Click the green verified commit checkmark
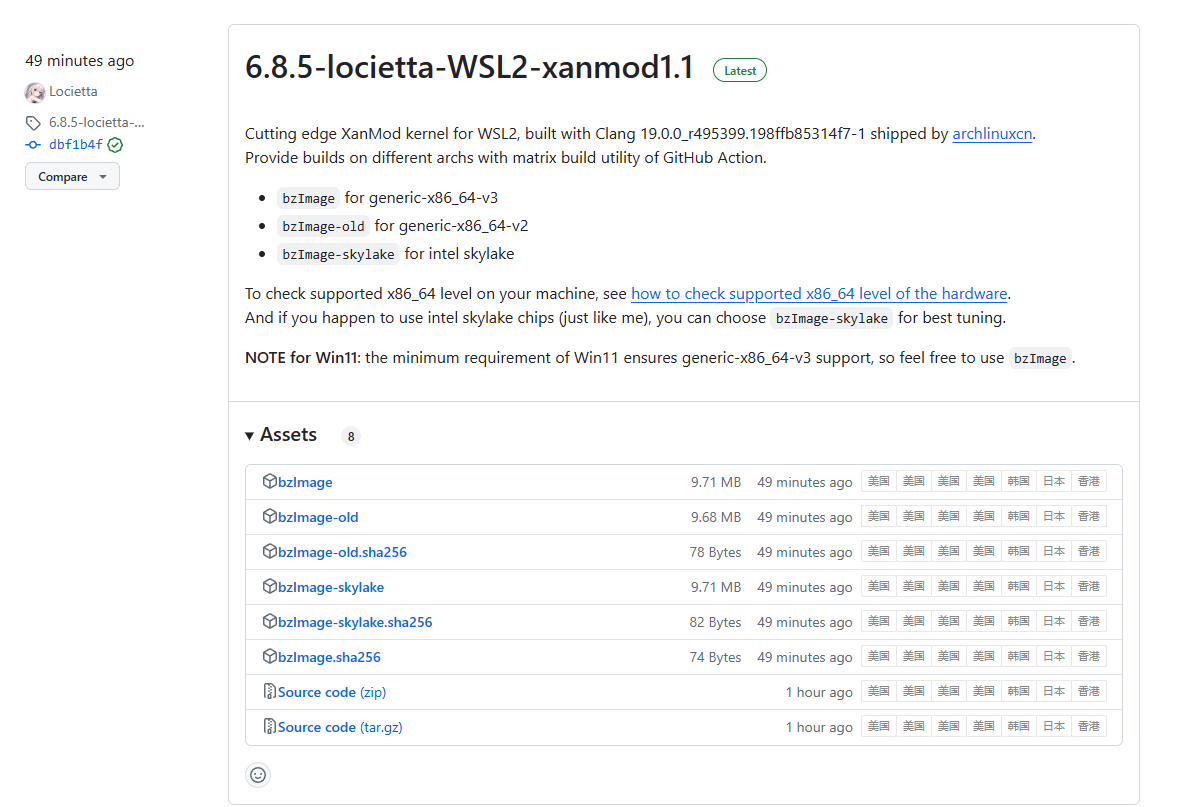 [114, 143]
